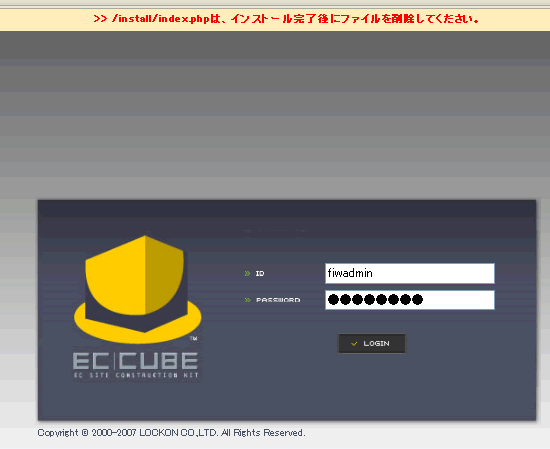
Task: Click the ID field label
Action: (x=260, y=273)
